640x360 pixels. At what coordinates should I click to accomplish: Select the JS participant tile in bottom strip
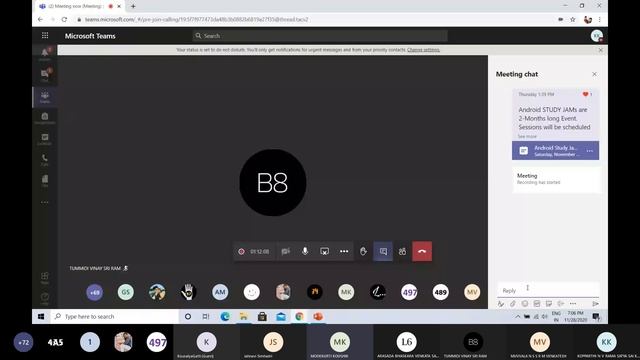[273, 342]
